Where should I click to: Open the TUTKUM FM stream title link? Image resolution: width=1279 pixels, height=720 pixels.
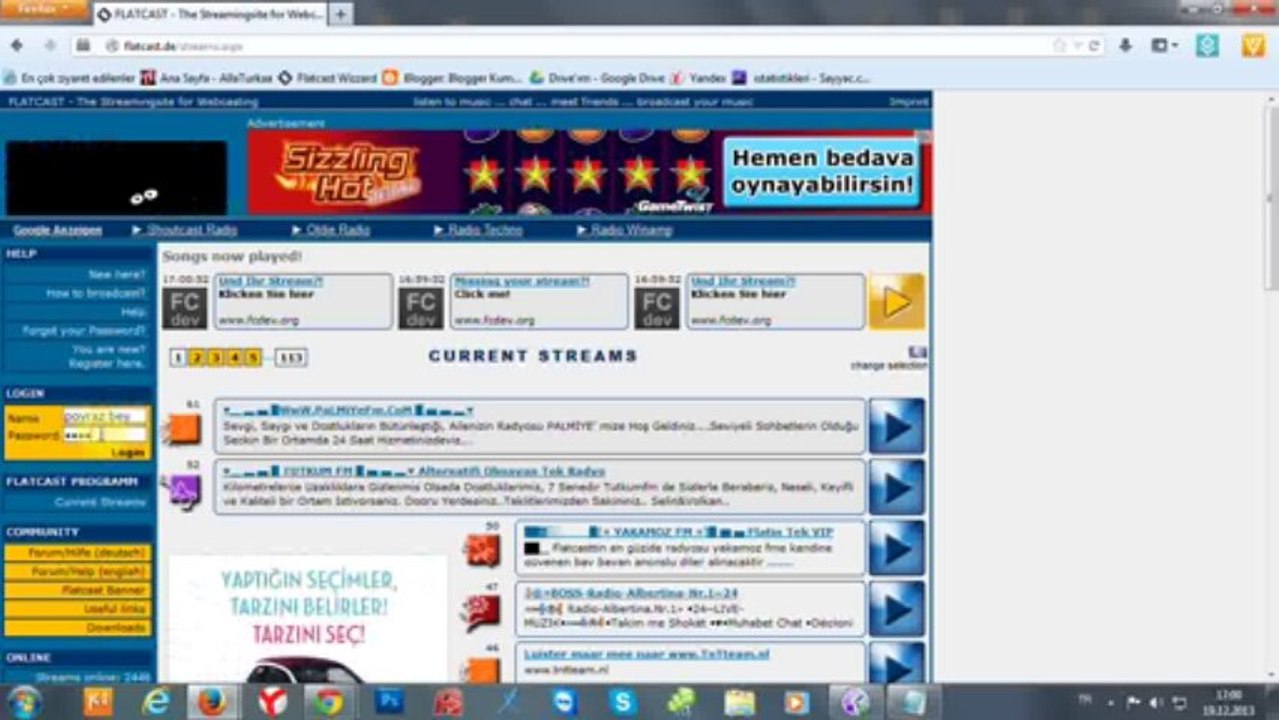(414, 471)
